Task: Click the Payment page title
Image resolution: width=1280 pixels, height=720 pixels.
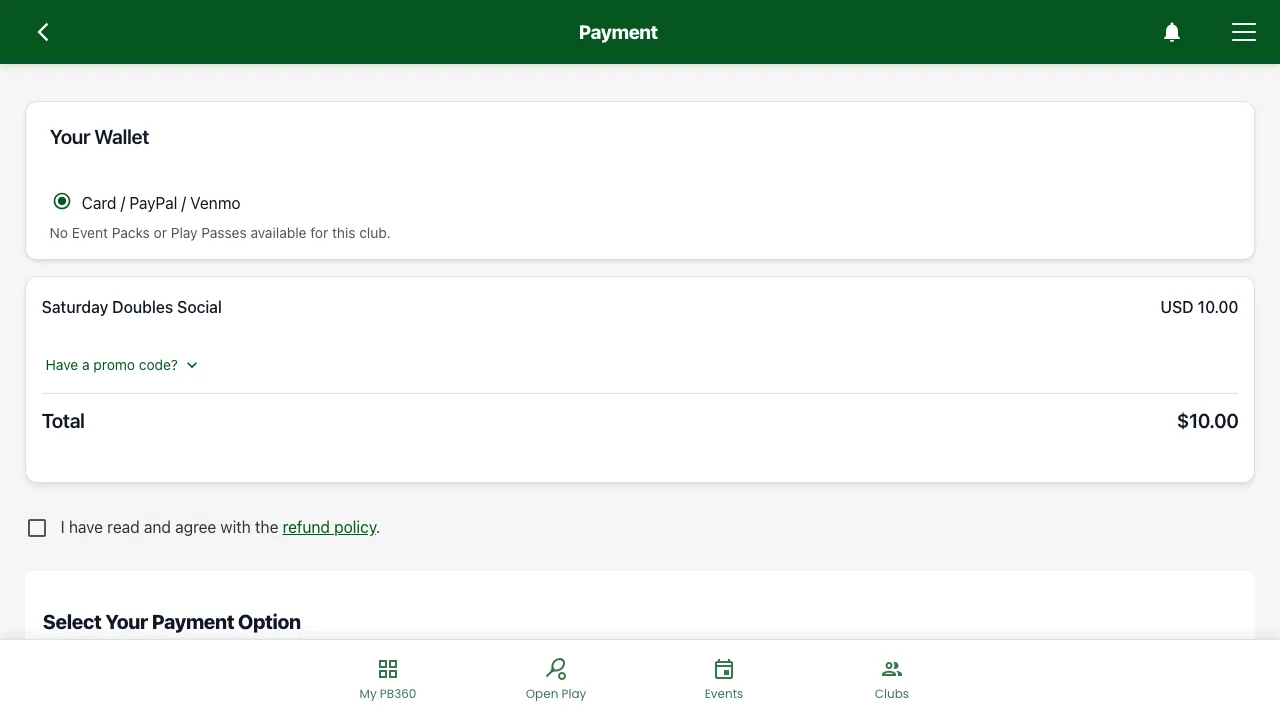Action: tap(618, 32)
